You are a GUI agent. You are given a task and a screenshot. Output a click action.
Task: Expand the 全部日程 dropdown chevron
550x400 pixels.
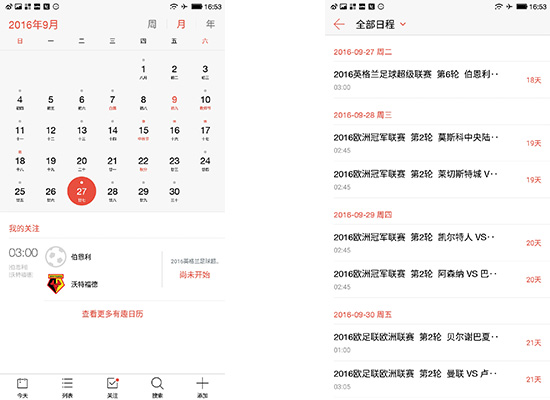(403, 24)
